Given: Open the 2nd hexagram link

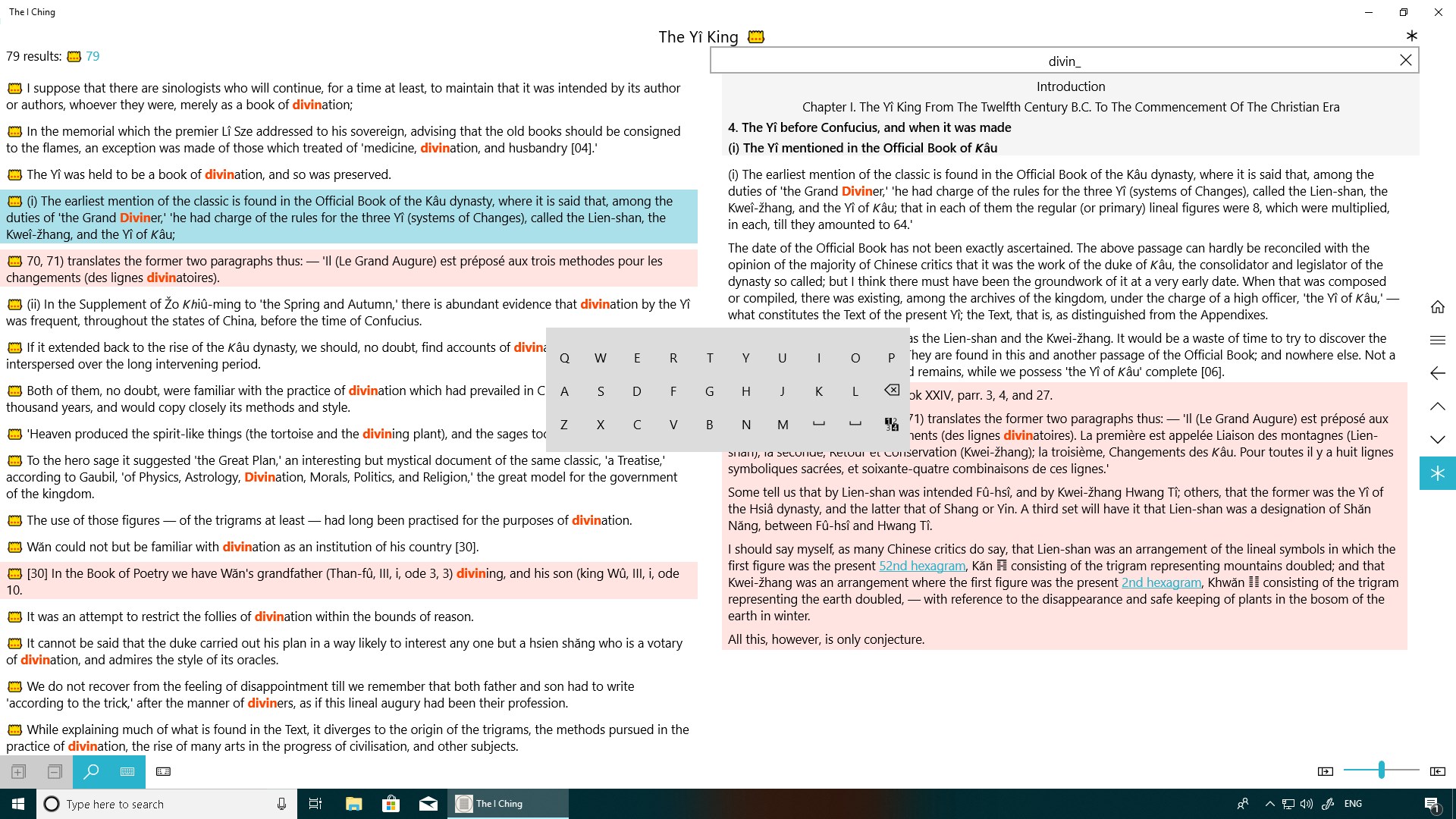Looking at the screenshot, I should point(1161,582).
